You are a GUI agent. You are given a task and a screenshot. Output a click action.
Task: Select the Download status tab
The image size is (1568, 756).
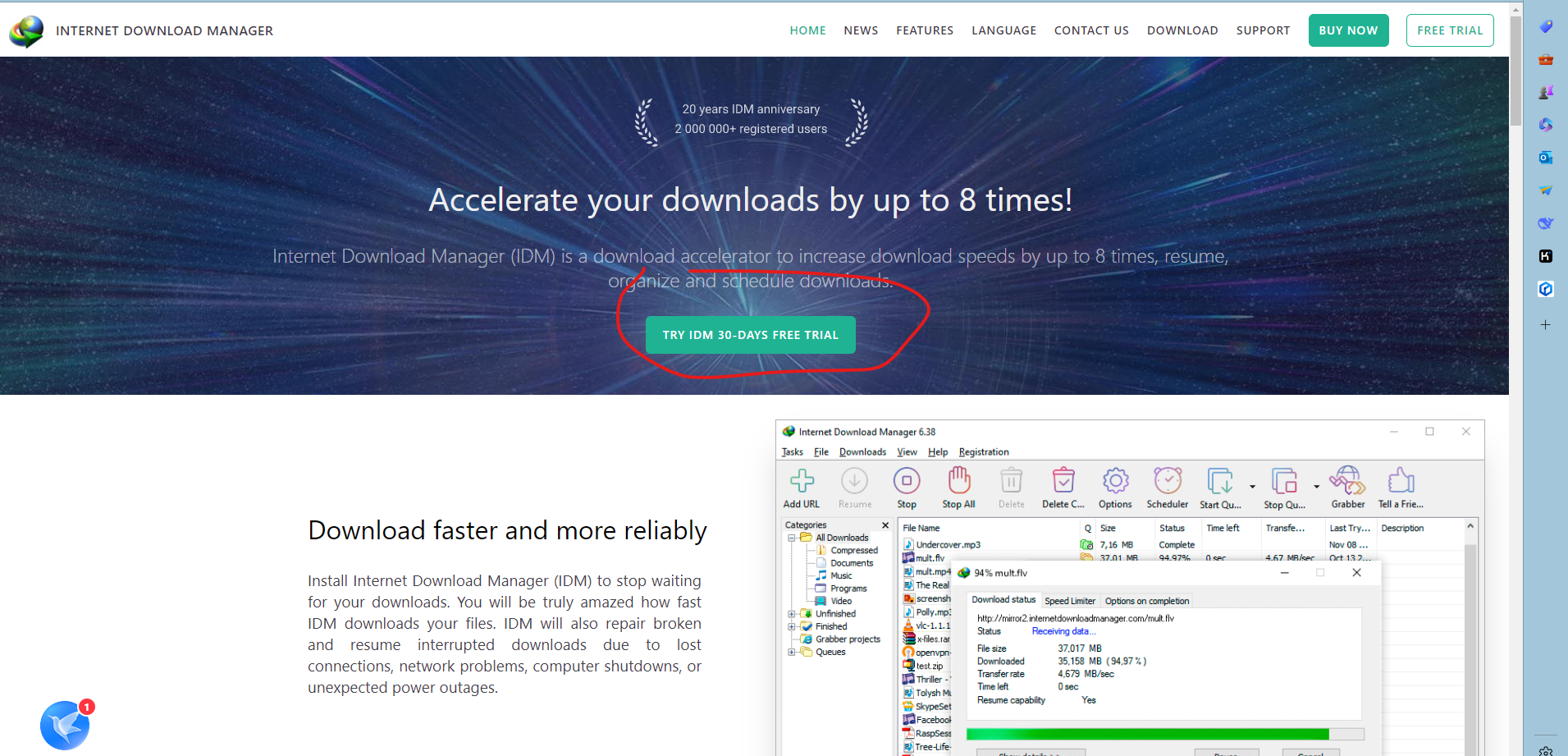pyautogui.click(x=1003, y=600)
